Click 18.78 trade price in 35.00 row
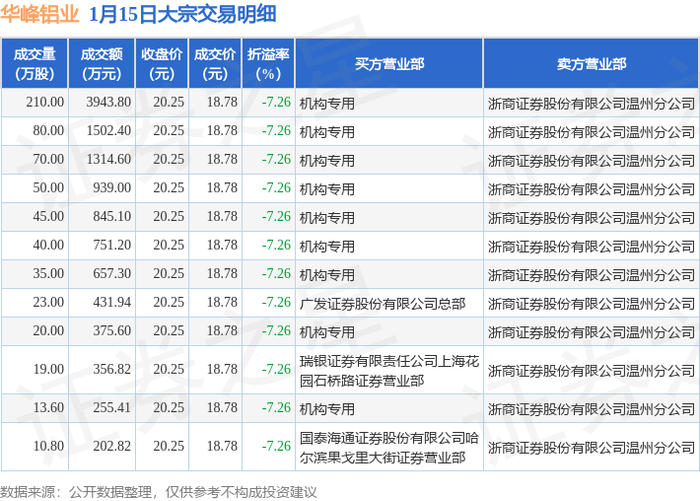This screenshot has width=700, height=501. pos(222,274)
